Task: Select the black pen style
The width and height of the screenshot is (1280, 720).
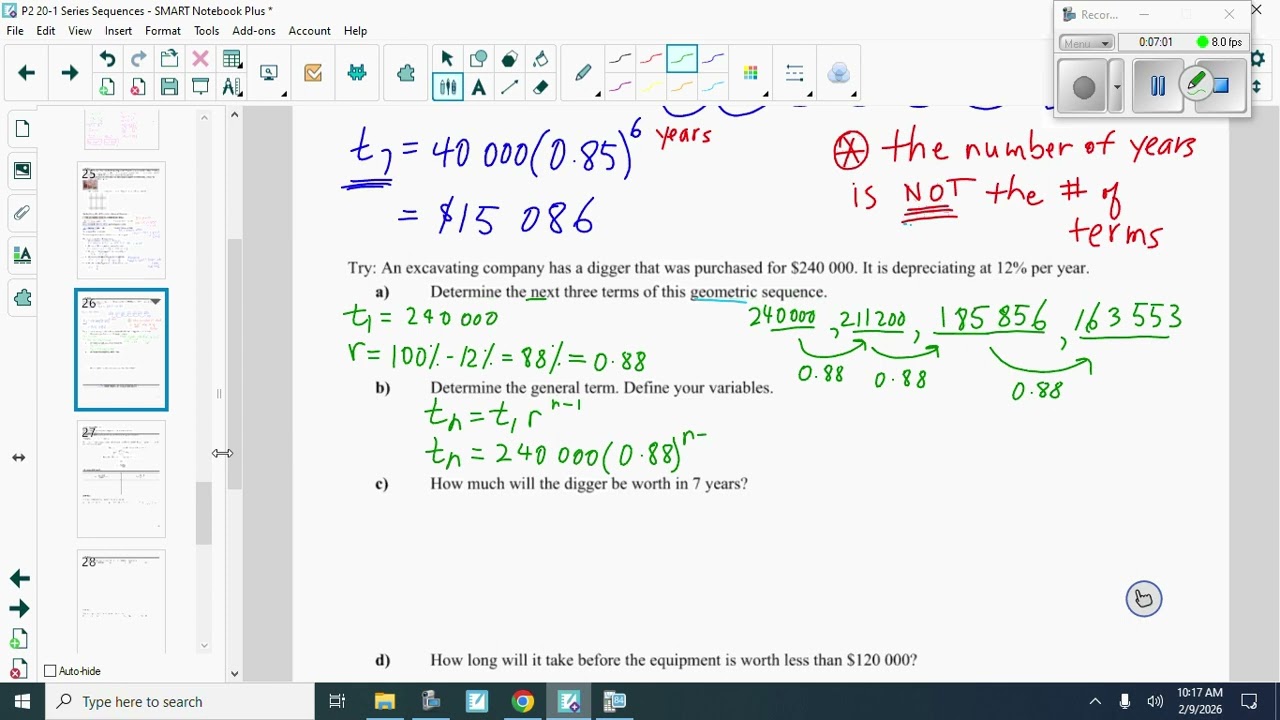Action: point(620,59)
